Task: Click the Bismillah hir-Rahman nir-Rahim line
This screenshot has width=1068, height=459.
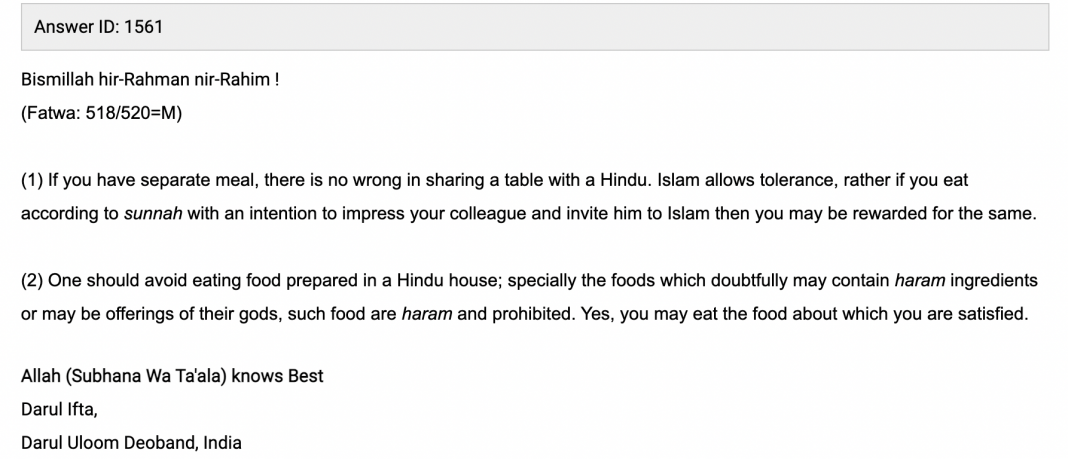Action: pyautogui.click(x=150, y=79)
